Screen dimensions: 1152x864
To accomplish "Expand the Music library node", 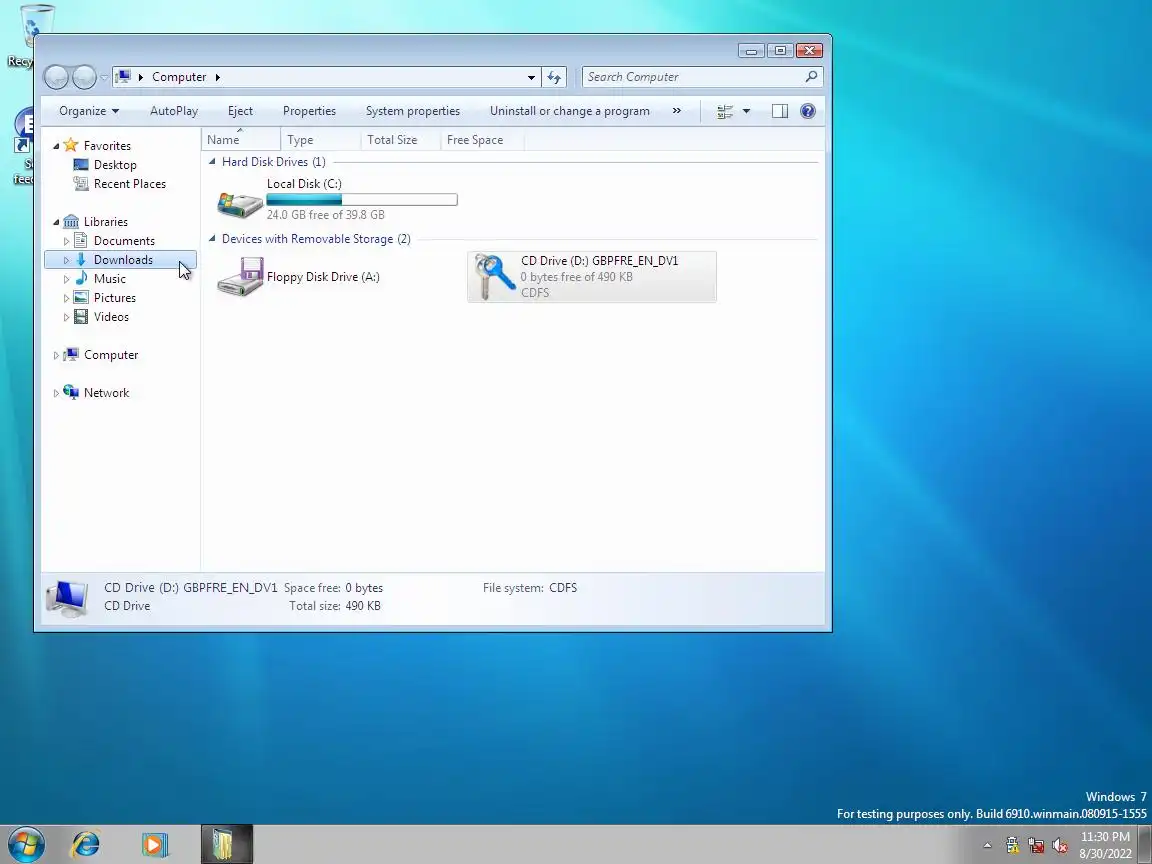I will 66,279.
